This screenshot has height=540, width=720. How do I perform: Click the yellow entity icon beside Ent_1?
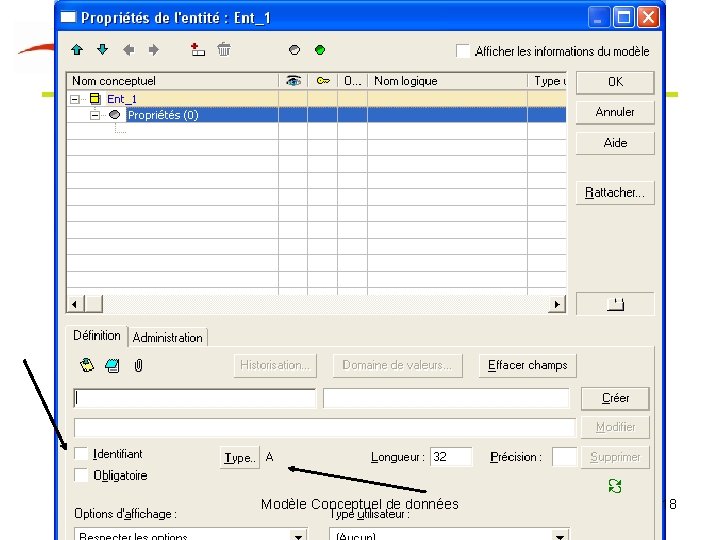point(95,99)
